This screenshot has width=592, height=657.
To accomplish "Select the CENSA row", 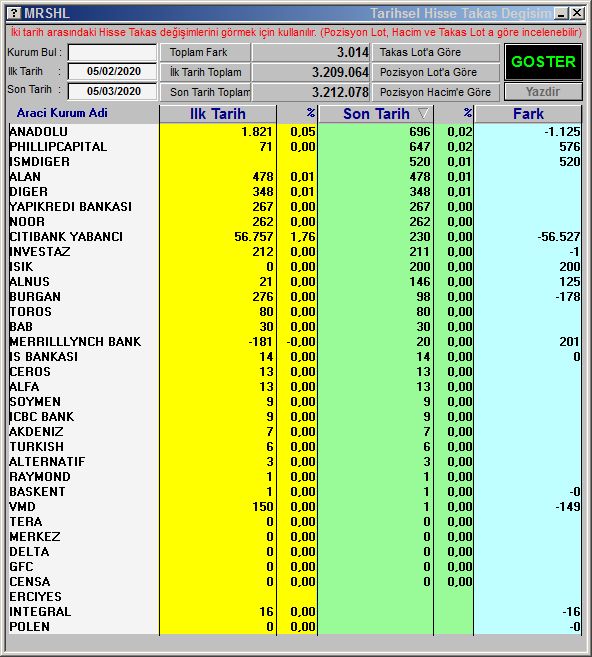I will pyautogui.click(x=295, y=582).
